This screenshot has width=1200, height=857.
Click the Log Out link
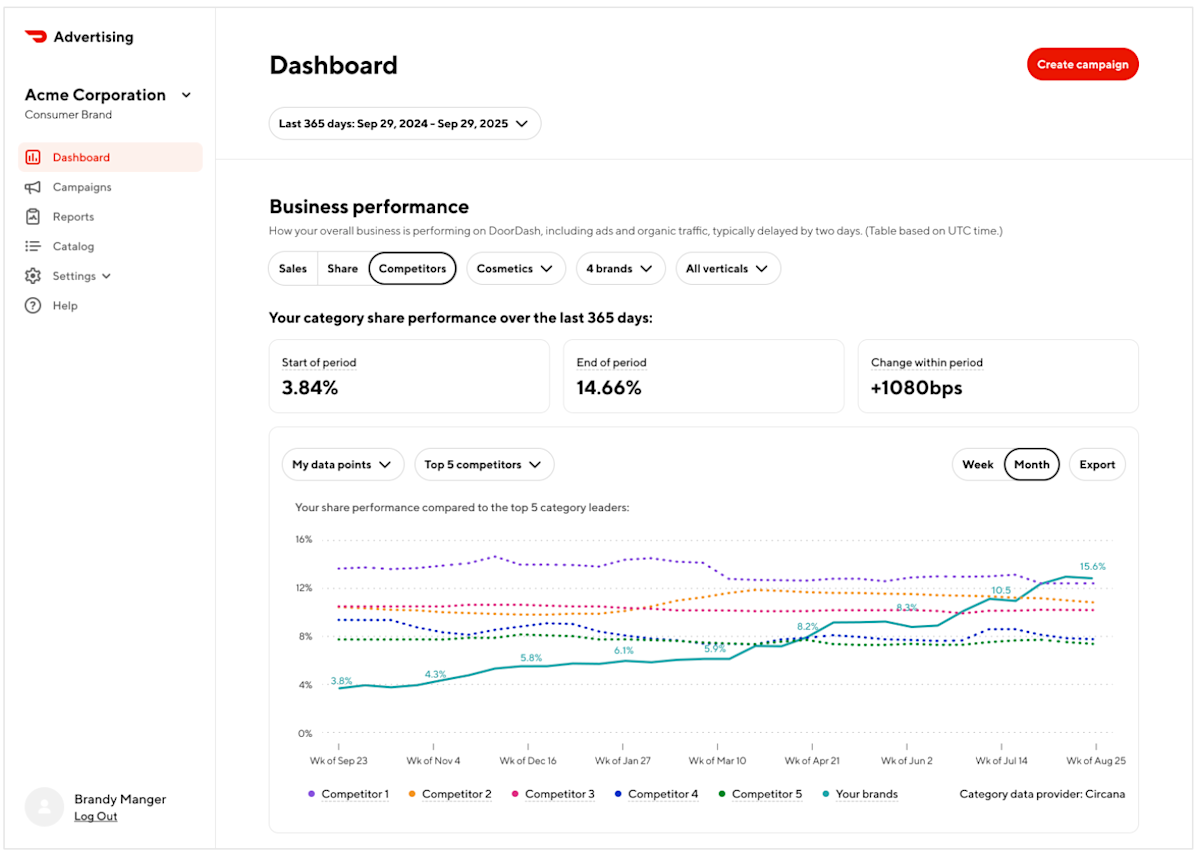[95, 816]
